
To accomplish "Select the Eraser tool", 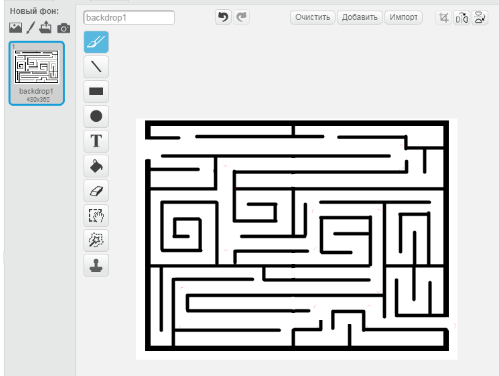I will [x=96, y=191].
